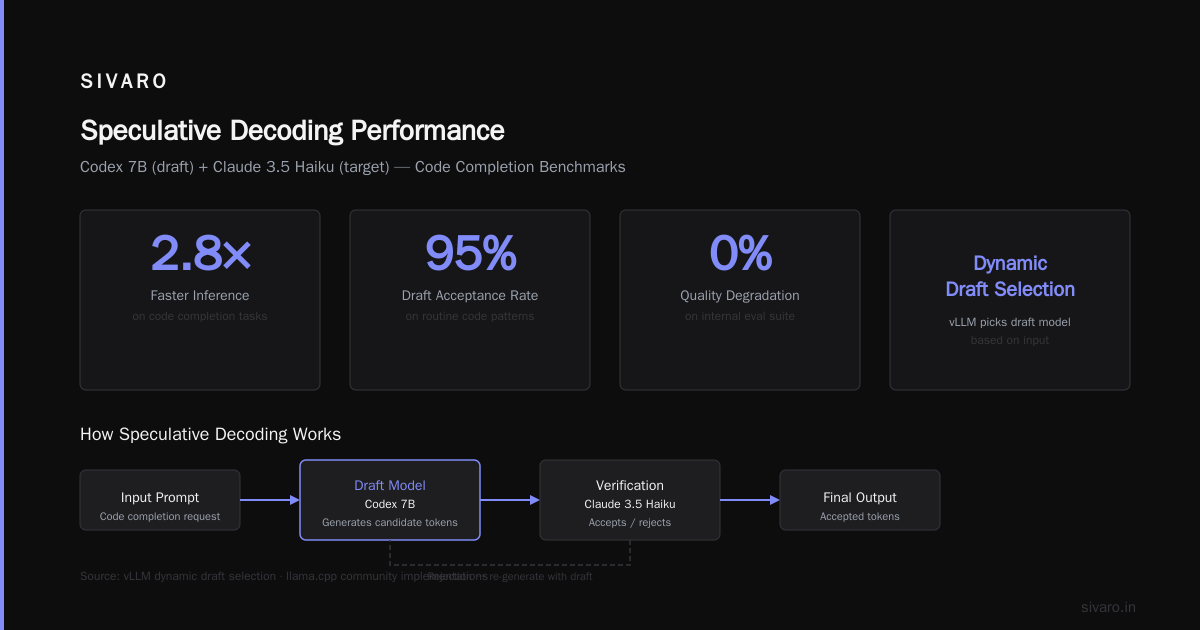The width and height of the screenshot is (1200, 630).
Task: Click the large 95% metric number
Action: 470,252
